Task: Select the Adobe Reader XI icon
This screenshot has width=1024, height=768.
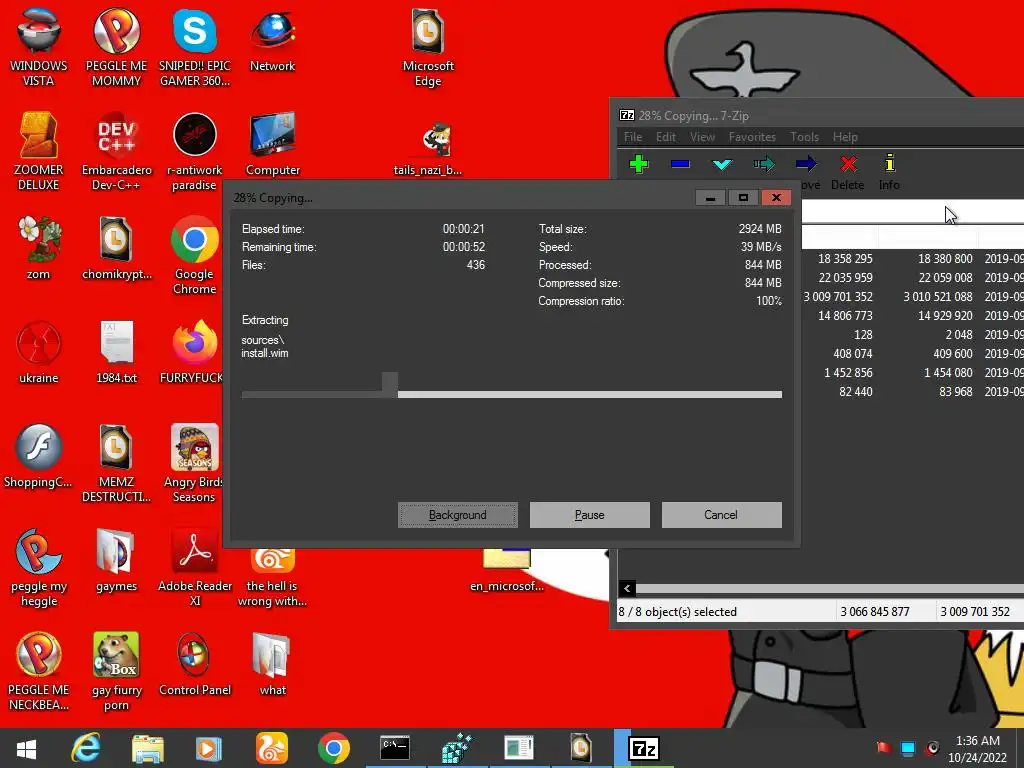Action: [195, 567]
